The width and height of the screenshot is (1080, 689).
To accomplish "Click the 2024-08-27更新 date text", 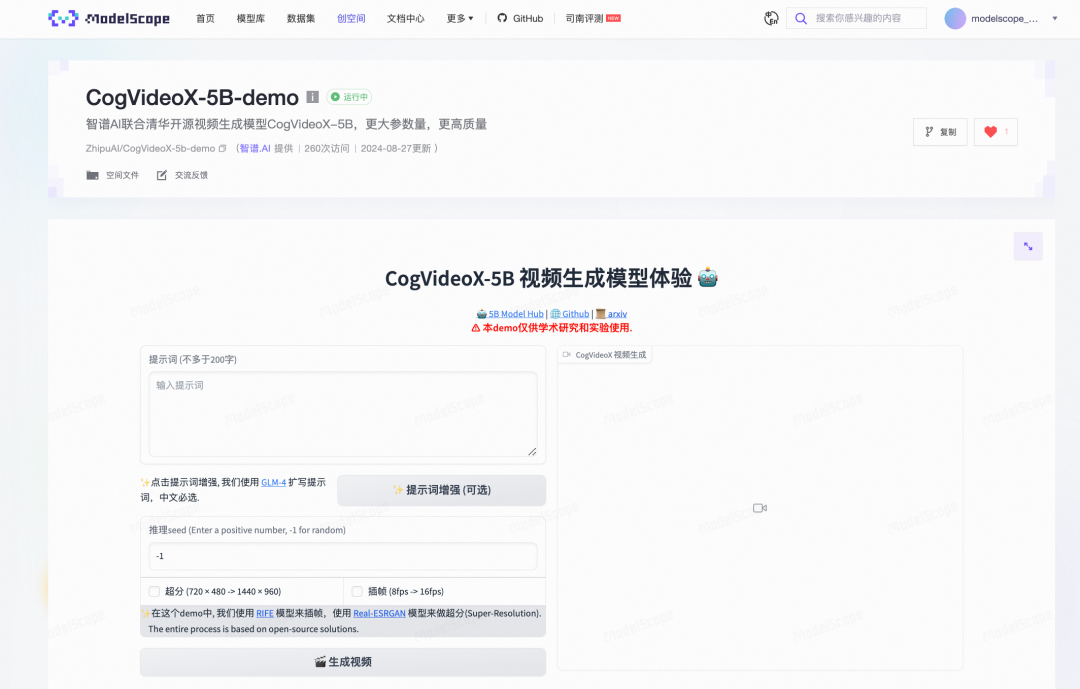I will [396, 148].
